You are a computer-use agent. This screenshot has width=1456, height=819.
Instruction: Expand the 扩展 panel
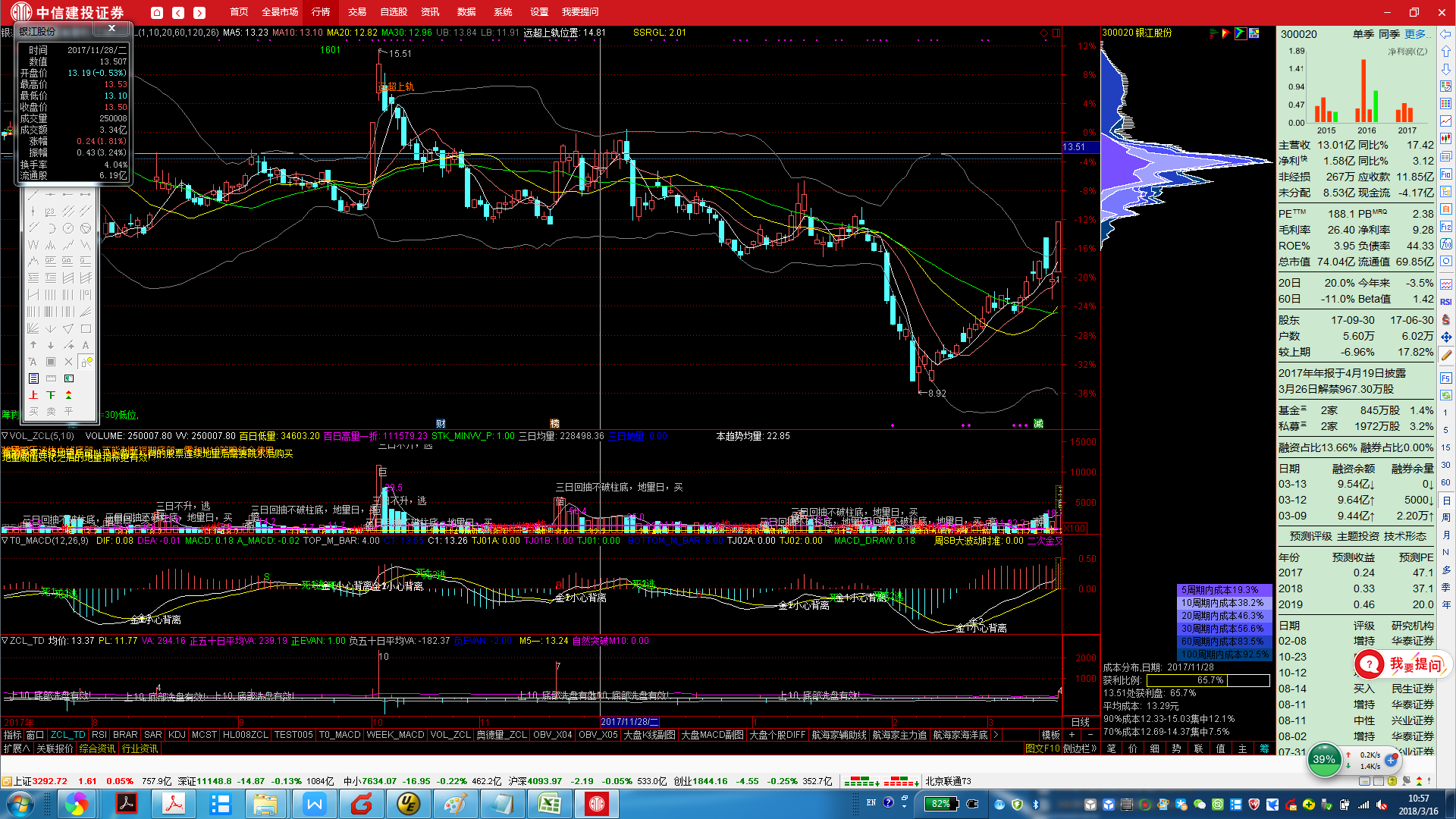[16, 748]
